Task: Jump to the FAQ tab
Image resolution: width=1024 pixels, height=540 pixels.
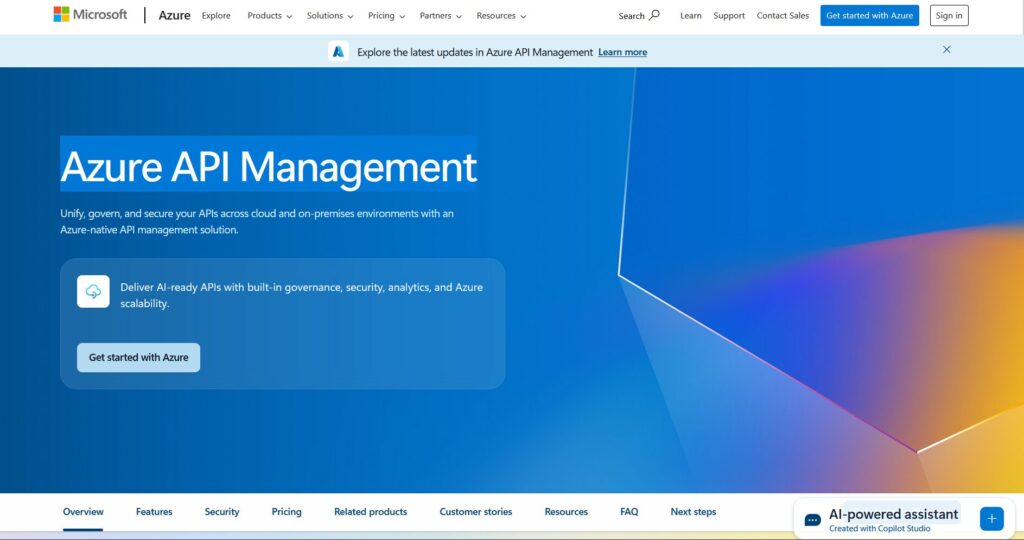Action: (x=629, y=512)
